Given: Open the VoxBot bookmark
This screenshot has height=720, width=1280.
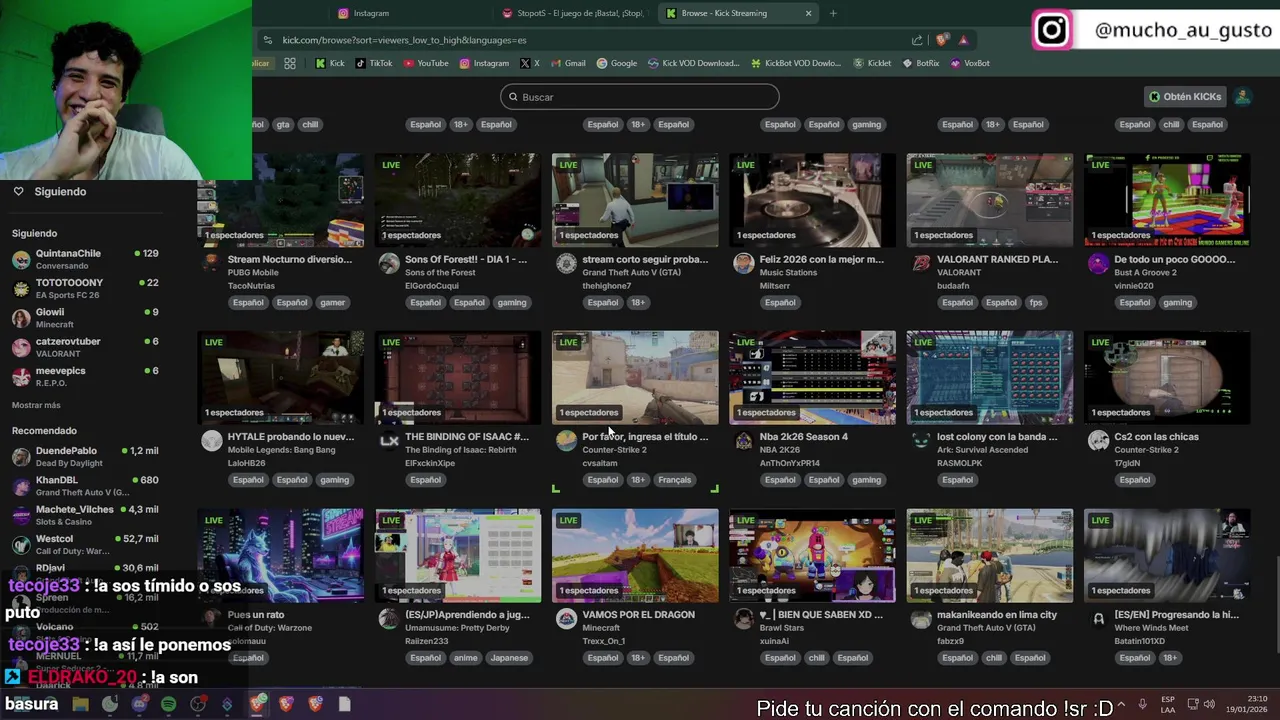Looking at the screenshot, I should pos(970,63).
